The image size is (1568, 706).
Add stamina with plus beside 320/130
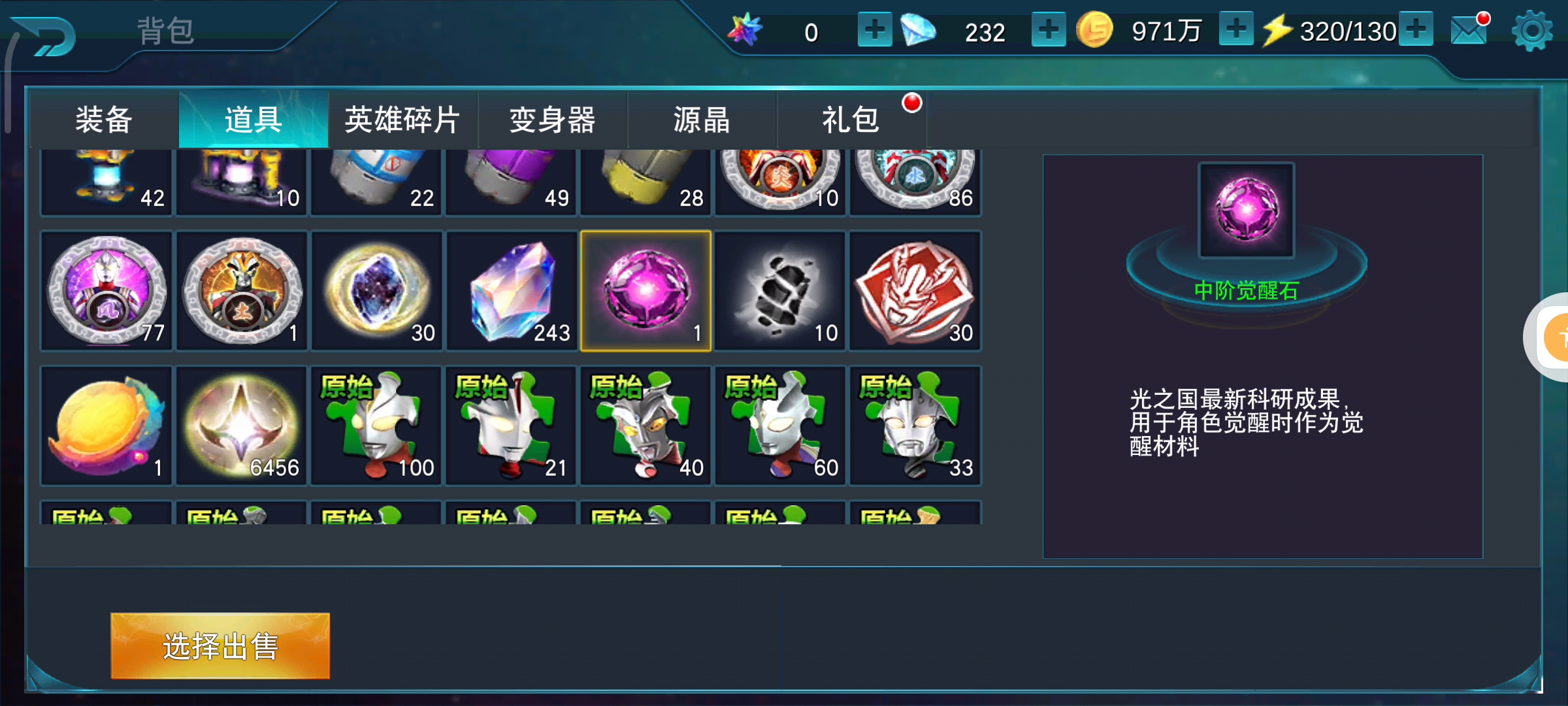click(1416, 29)
